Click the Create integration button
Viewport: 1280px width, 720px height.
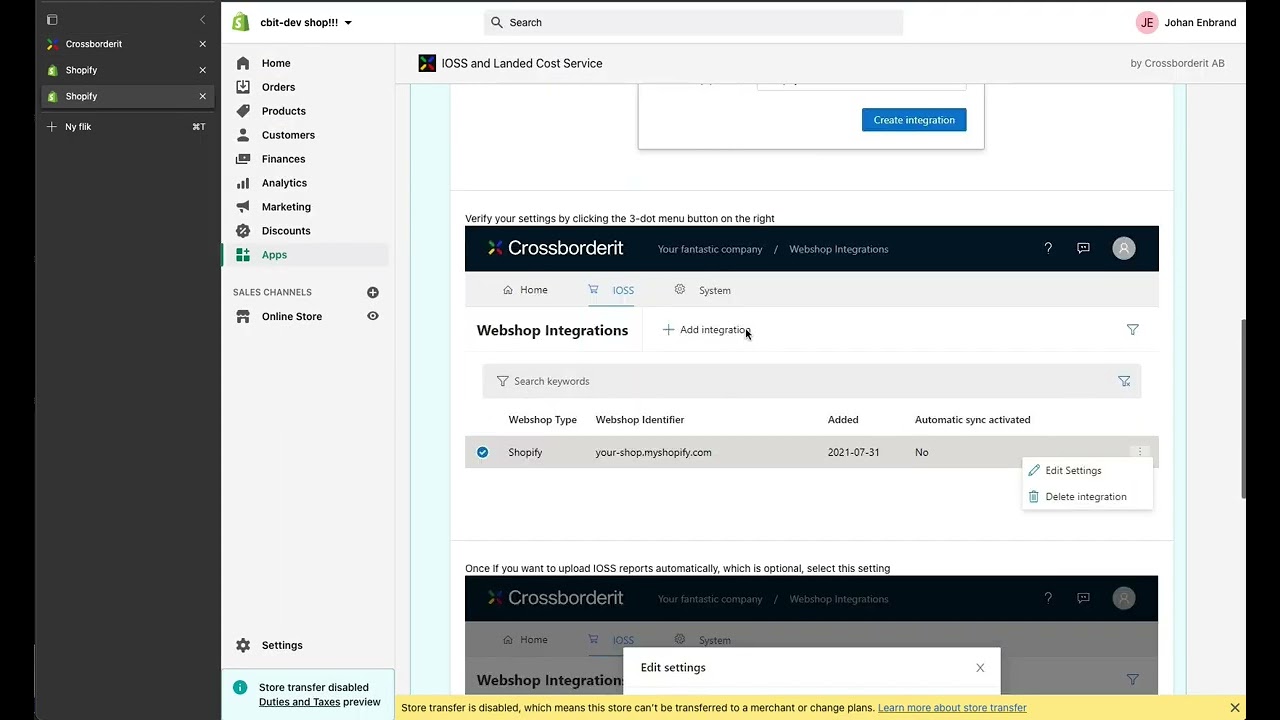tap(914, 120)
